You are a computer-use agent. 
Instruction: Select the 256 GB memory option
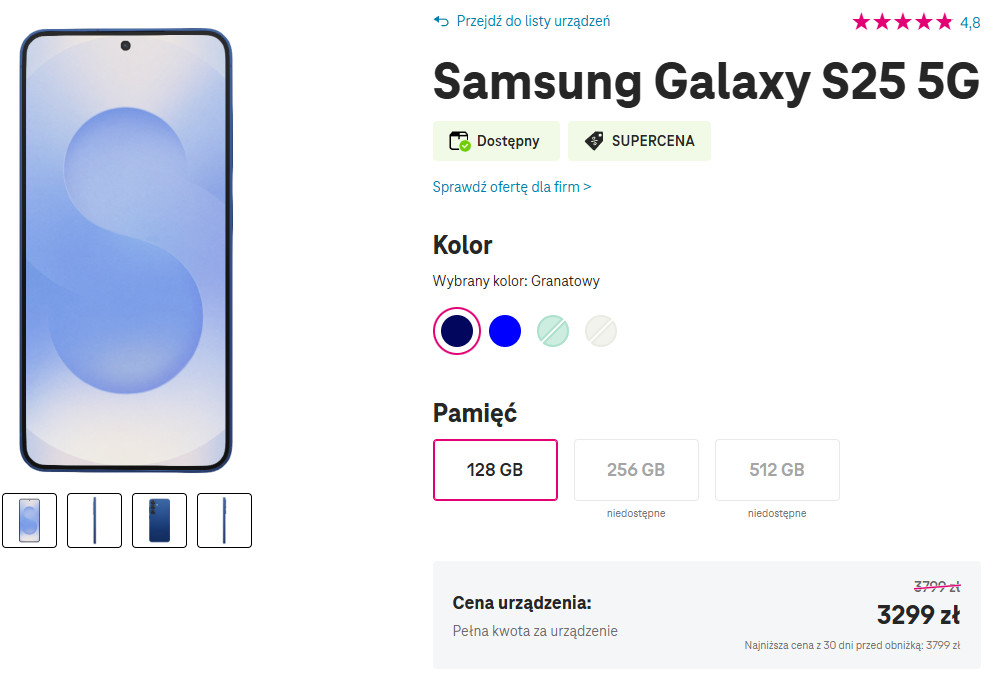click(x=636, y=470)
